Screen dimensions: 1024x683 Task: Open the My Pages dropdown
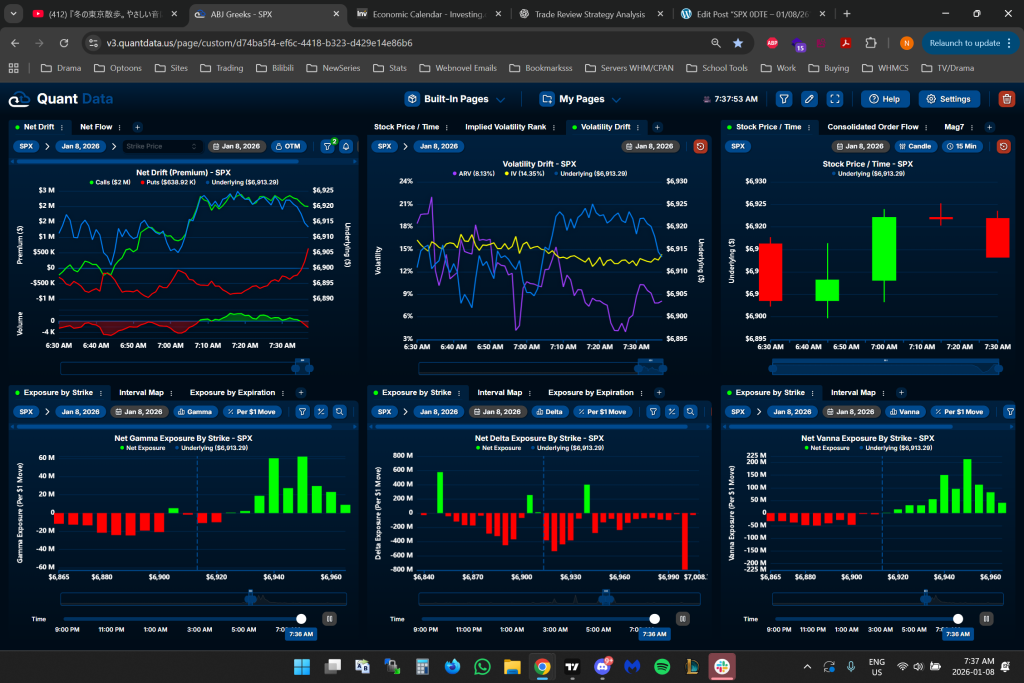click(x=580, y=99)
